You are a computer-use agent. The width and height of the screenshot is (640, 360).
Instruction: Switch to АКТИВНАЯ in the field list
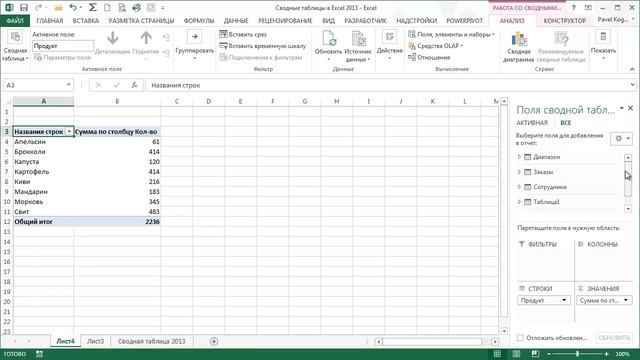point(532,123)
